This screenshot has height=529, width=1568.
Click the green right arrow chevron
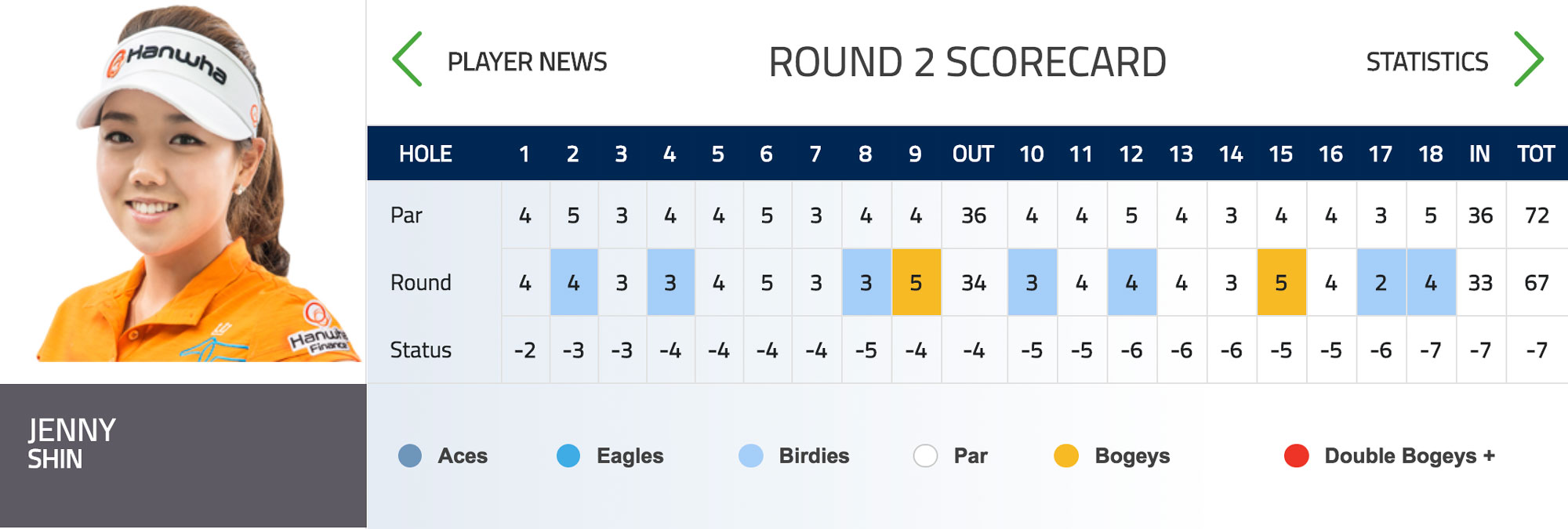(x=1528, y=60)
